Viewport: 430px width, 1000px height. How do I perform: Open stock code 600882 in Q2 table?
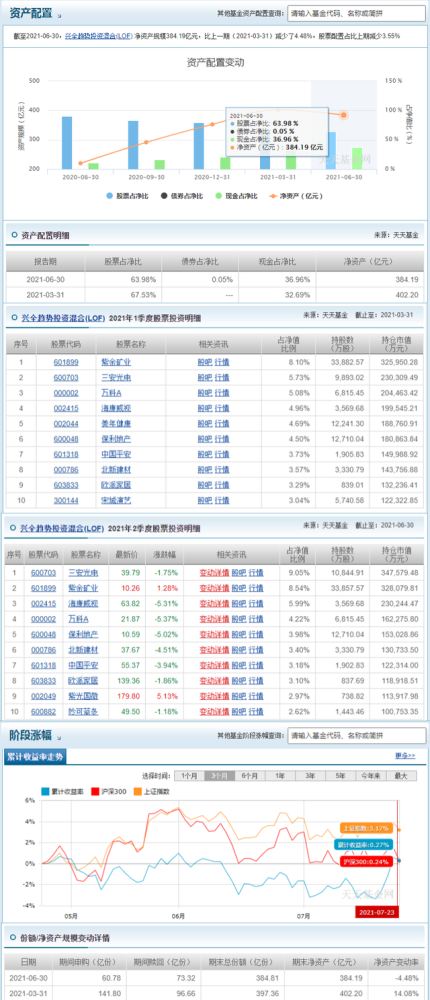pyautogui.click(x=43, y=712)
